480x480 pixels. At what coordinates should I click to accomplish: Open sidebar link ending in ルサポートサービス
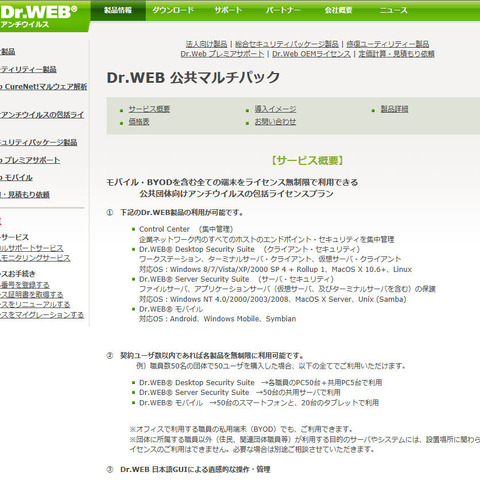click(x=32, y=248)
